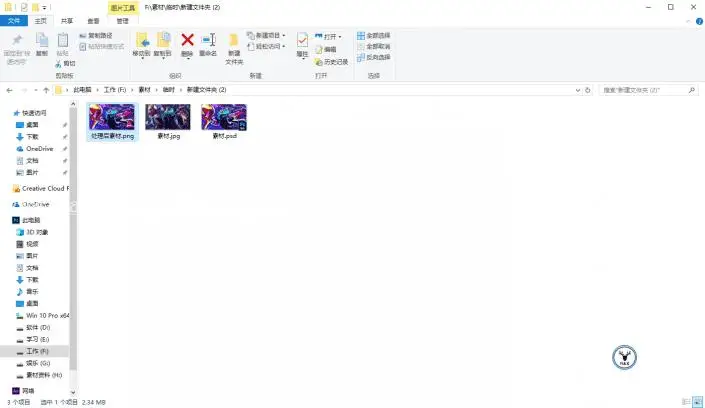Viewport: 705px width, 408px height.
Task: Click Select all (全部选择)
Action: coord(374,36)
